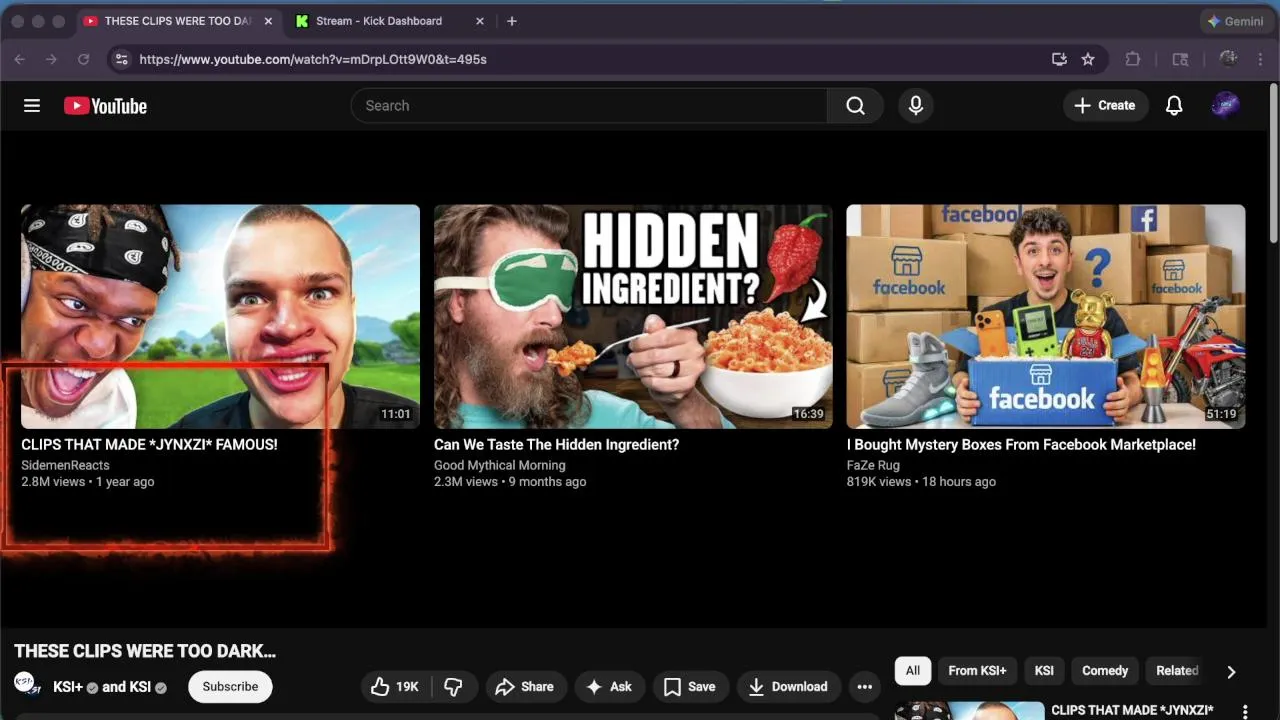Open Facebook mystery boxes video thumbnail
The height and width of the screenshot is (720, 1280).
1046,316
